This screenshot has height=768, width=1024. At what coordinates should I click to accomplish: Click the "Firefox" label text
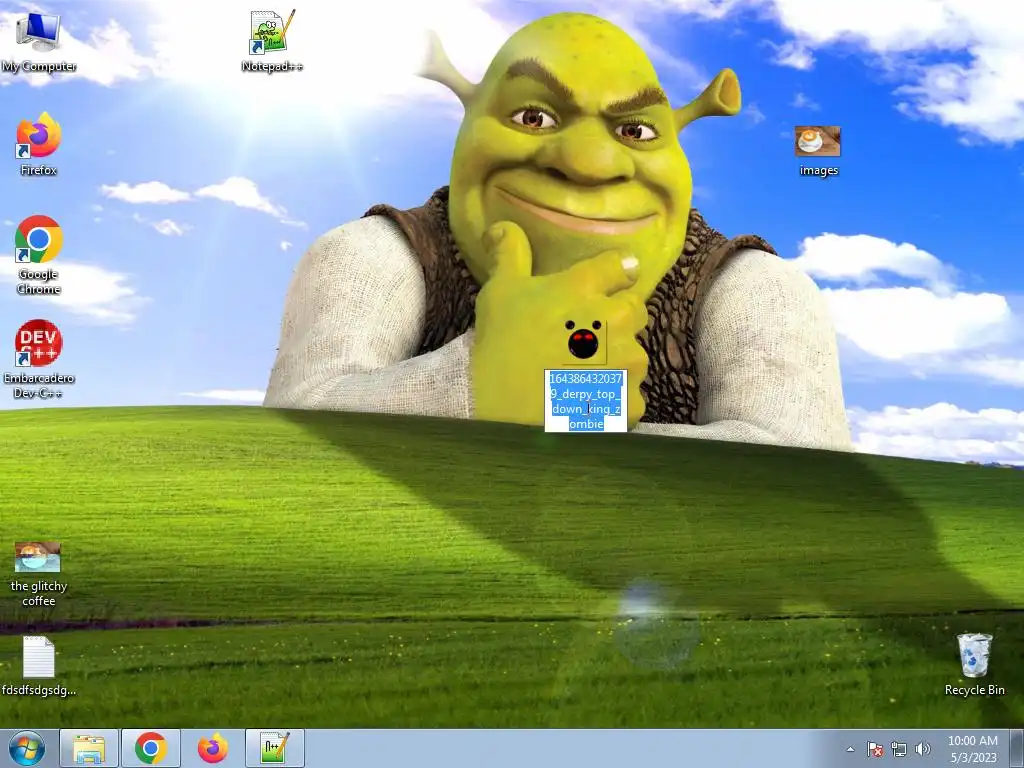click(x=39, y=170)
